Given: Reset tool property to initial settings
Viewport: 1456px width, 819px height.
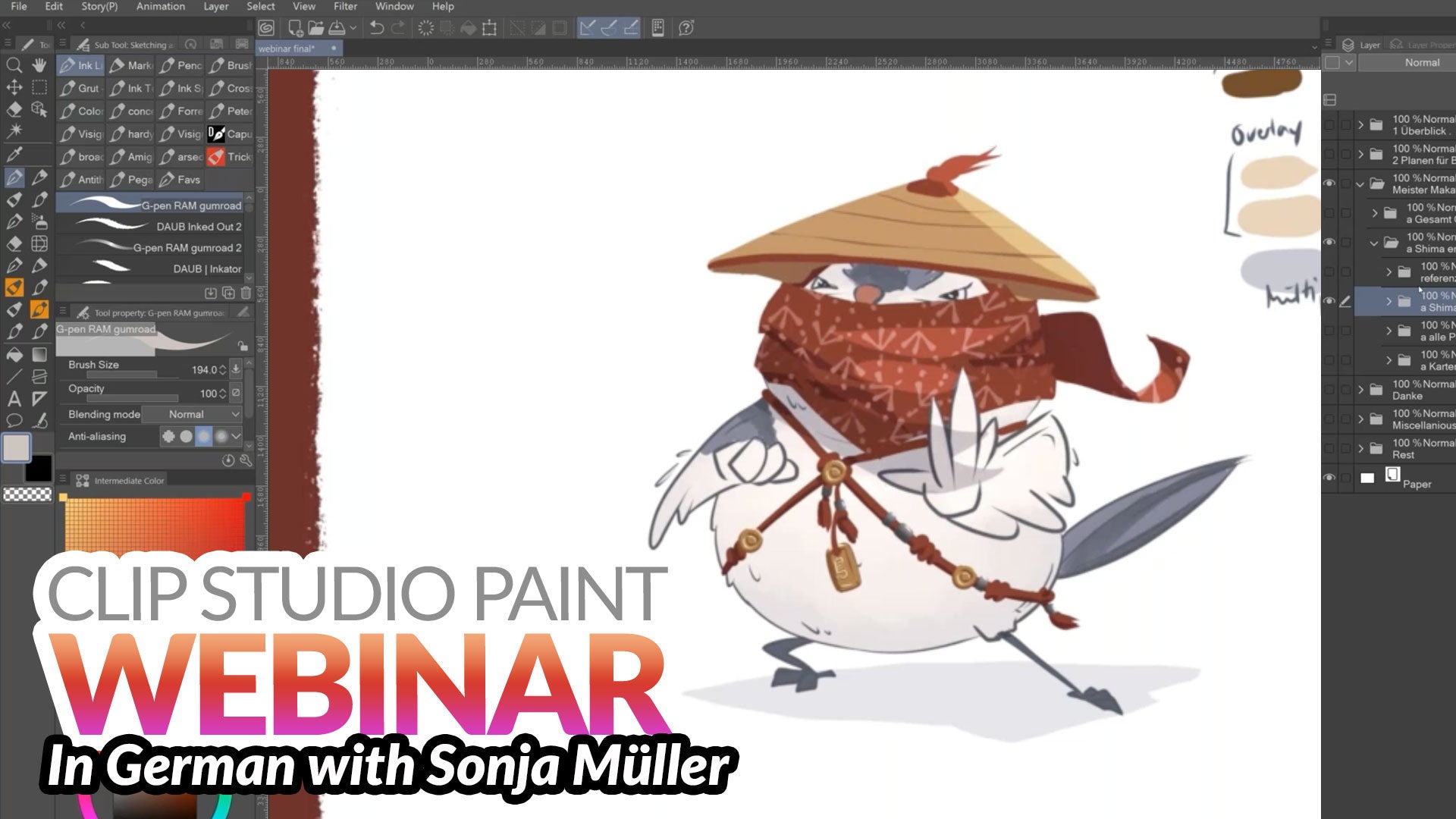Looking at the screenshot, I should click(x=227, y=460).
